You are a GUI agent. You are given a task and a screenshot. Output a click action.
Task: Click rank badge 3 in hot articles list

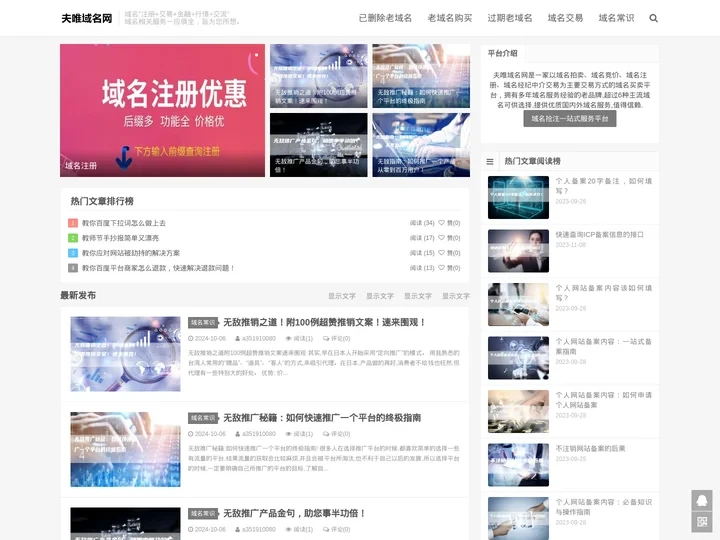pyautogui.click(x=73, y=253)
